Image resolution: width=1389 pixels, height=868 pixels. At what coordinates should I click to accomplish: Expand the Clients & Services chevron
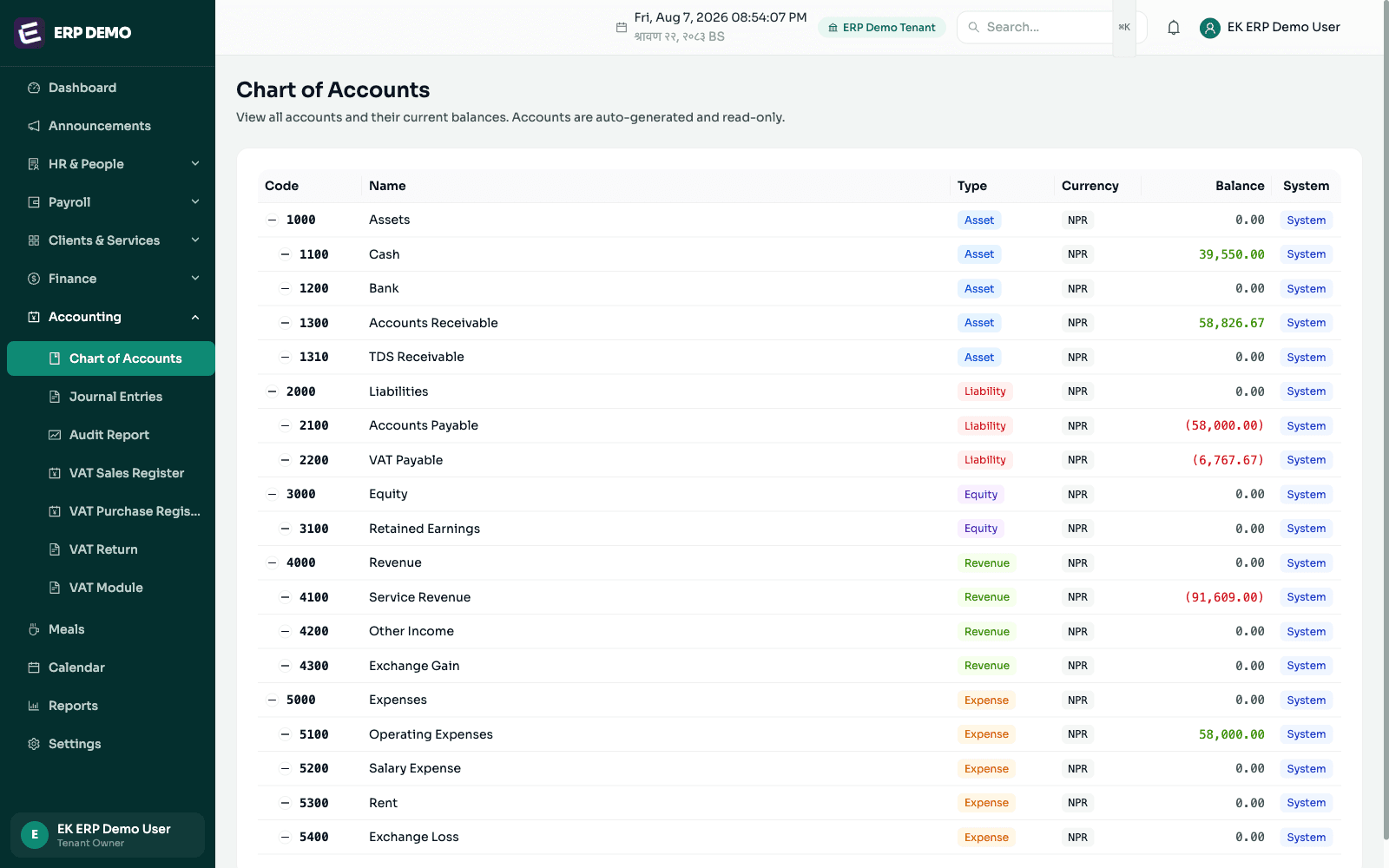tap(195, 240)
